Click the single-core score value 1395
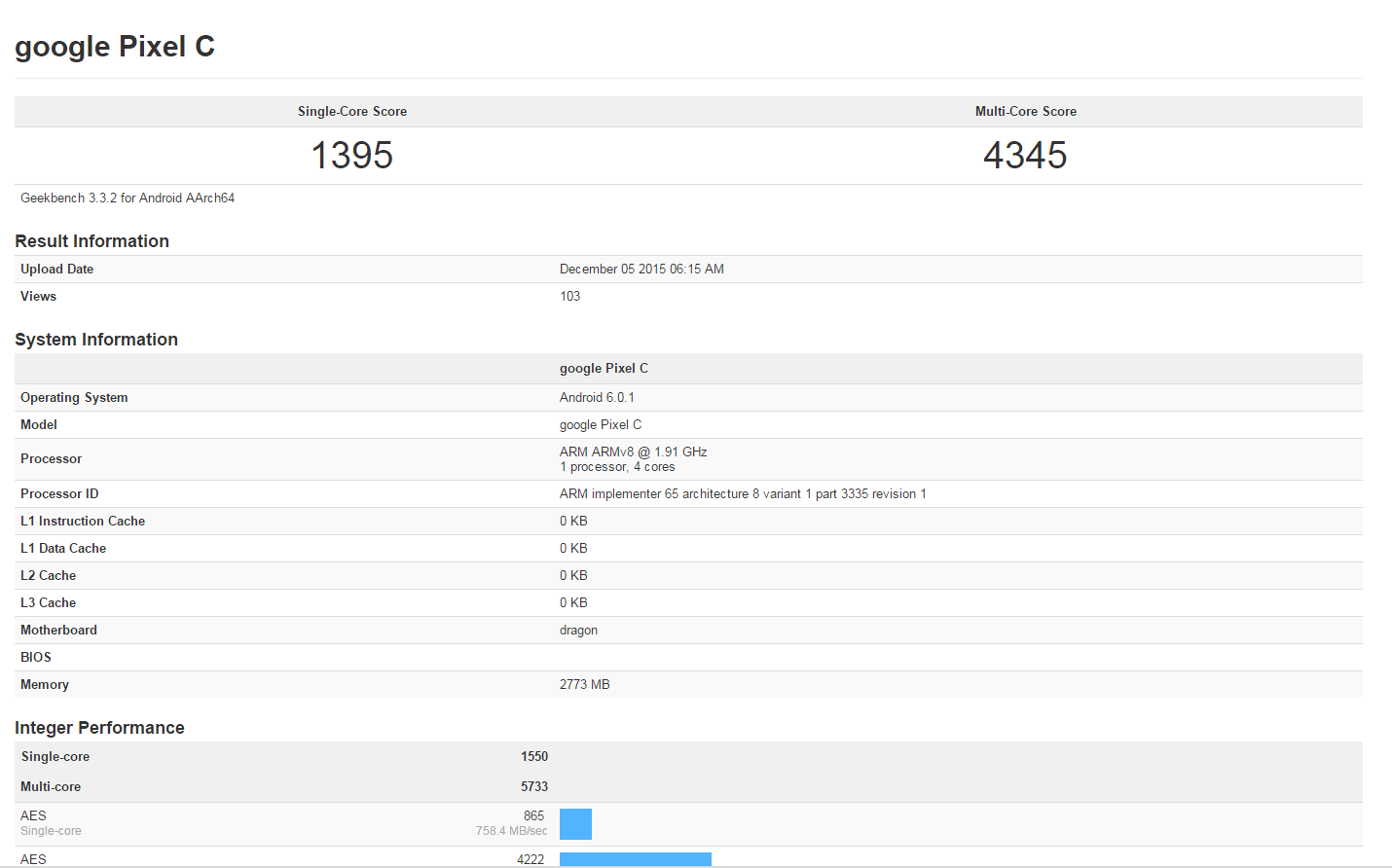Viewport: 1392px width, 868px height. (352, 156)
